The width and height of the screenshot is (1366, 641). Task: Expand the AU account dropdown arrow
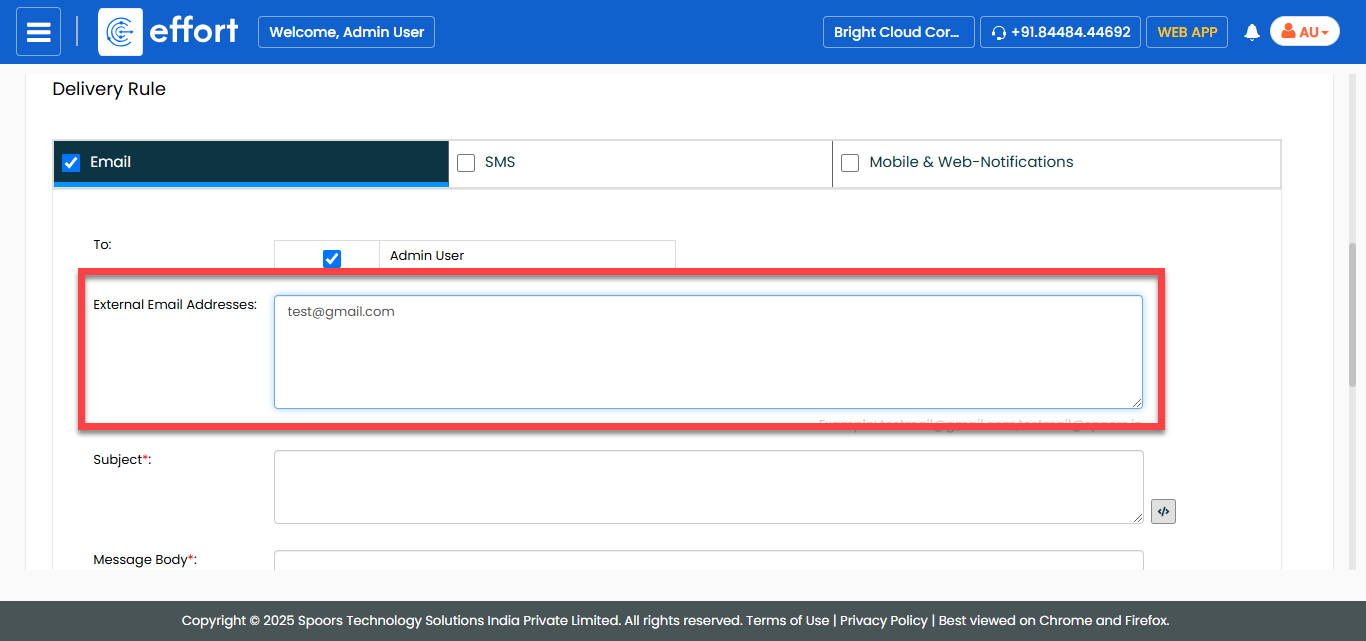click(1325, 33)
